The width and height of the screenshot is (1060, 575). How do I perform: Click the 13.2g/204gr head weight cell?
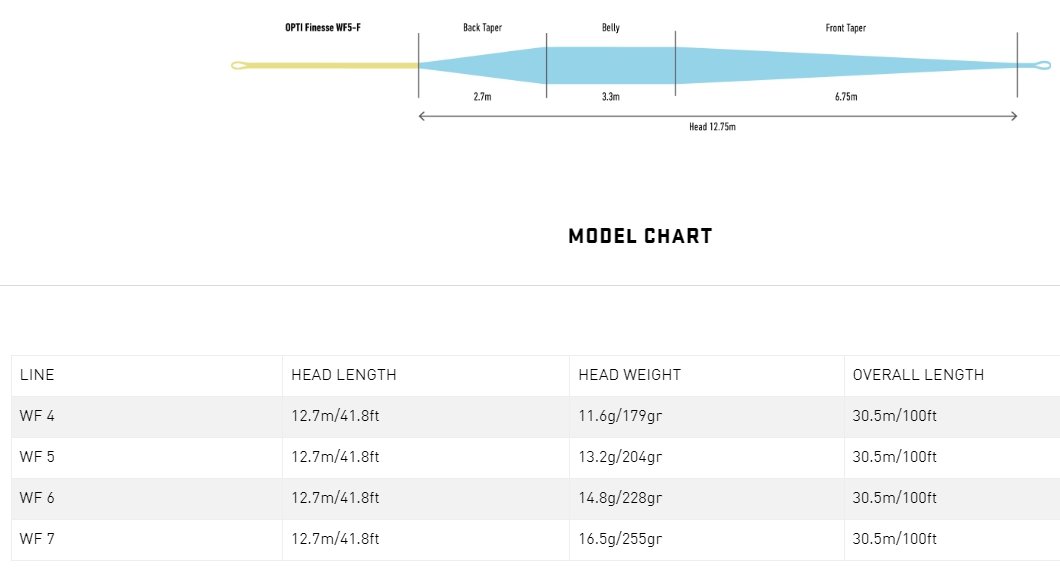tap(620, 457)
